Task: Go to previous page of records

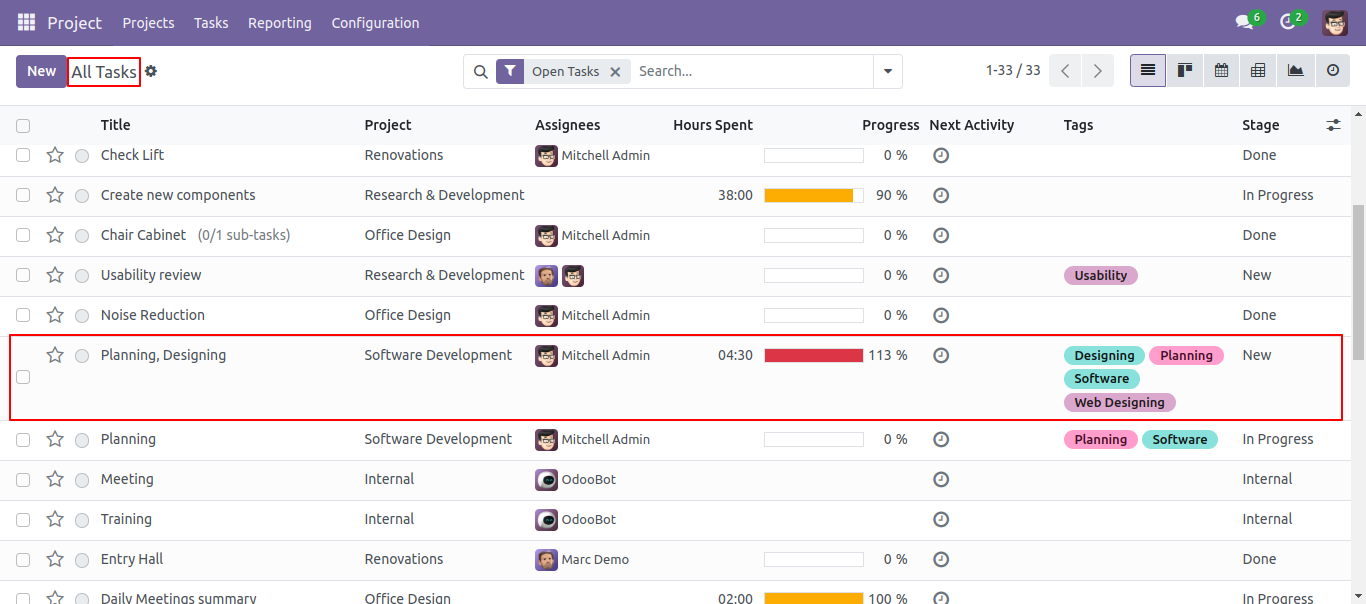Action: (1066, 71)
